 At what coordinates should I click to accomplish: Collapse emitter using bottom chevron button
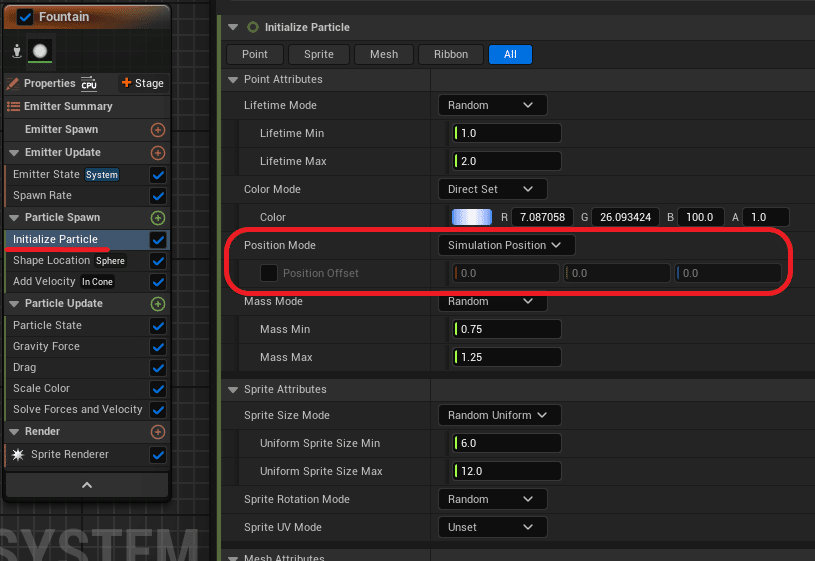pos(87,485)
